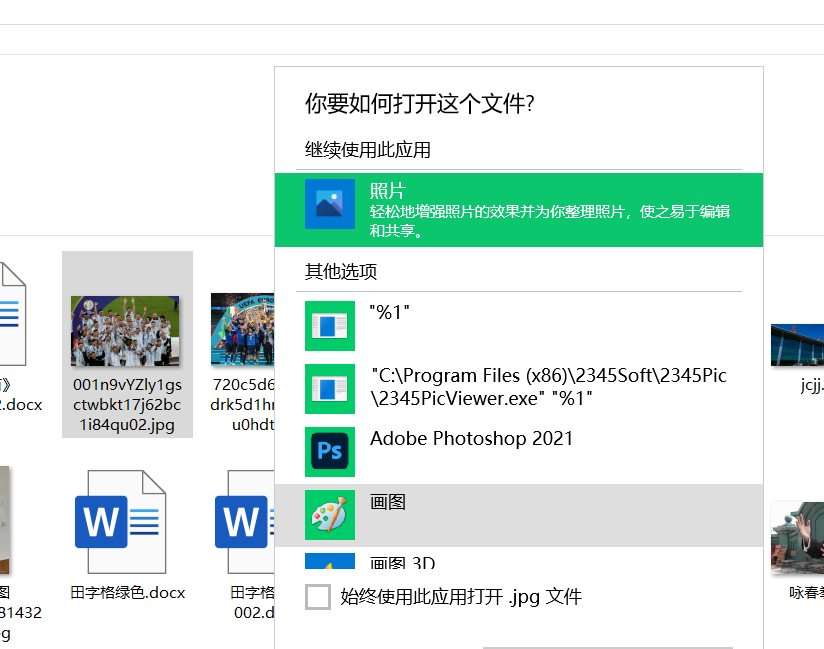Select the jcjj image thumbnail

[x=797, y=345]
